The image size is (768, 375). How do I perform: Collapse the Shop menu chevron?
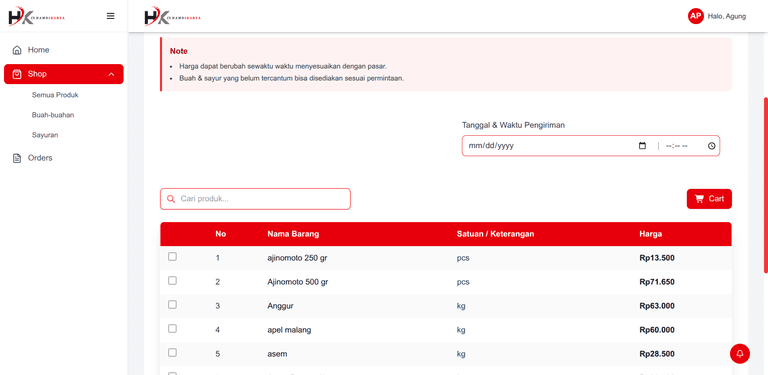tap(111, 74)
